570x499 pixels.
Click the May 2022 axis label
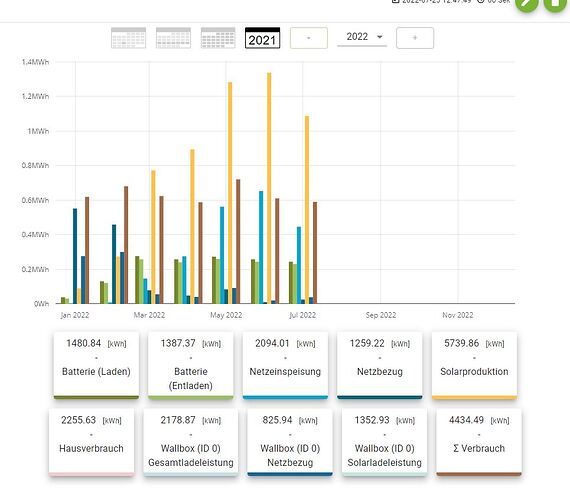tap(226, 315)
